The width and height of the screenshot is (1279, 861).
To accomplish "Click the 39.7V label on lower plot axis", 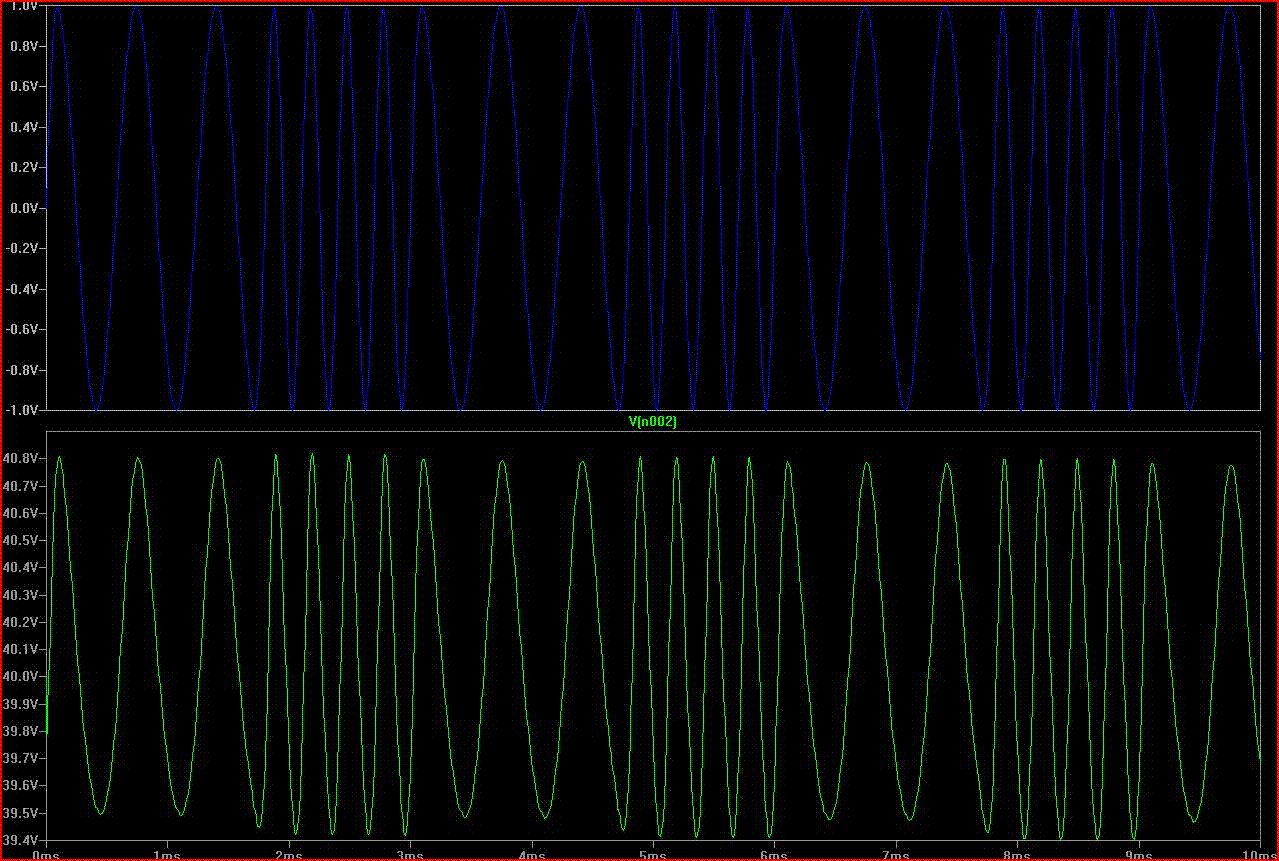I will point(21,758).
